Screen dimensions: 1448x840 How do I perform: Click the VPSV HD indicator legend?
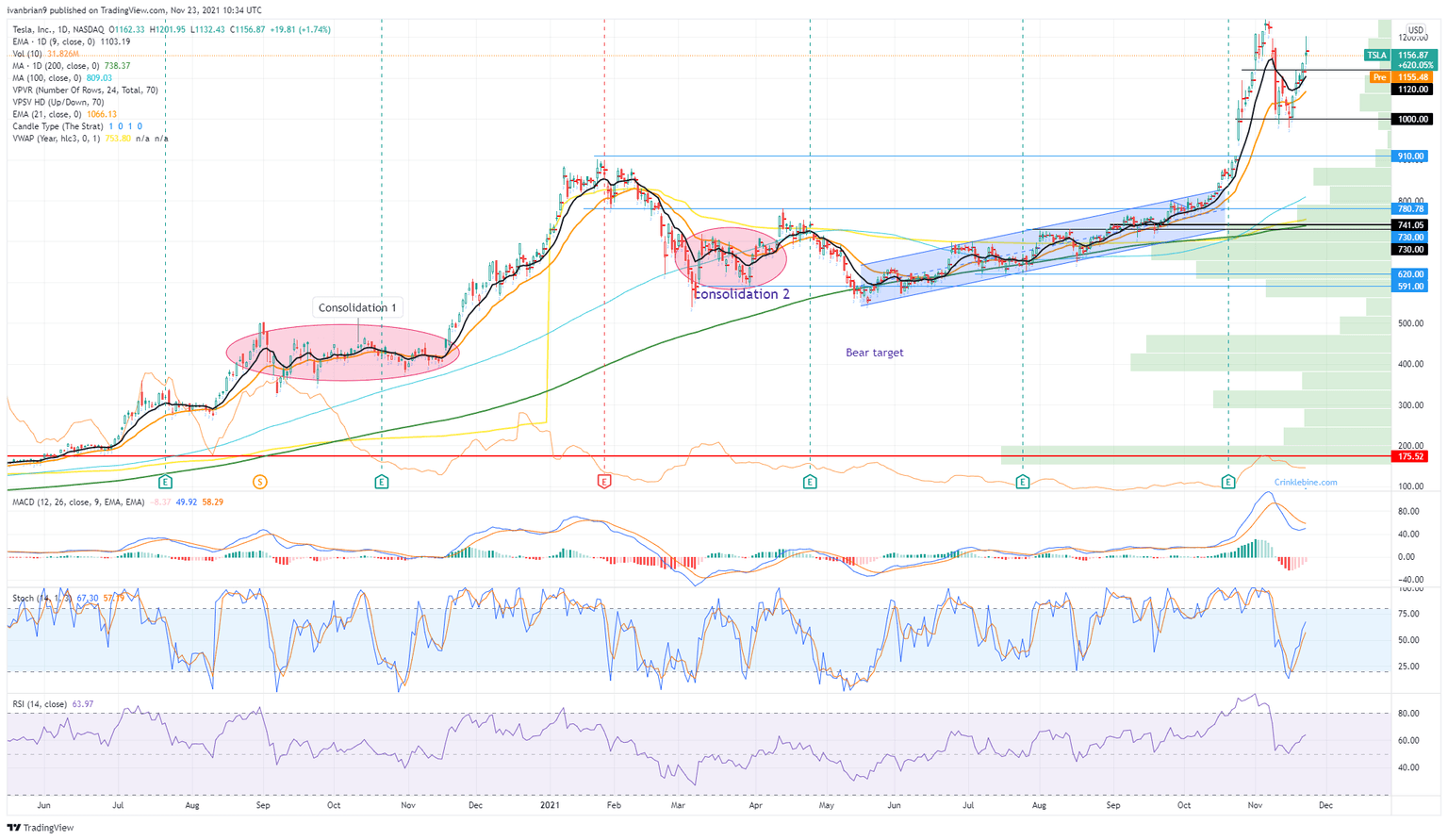click(x=58, y=102)
